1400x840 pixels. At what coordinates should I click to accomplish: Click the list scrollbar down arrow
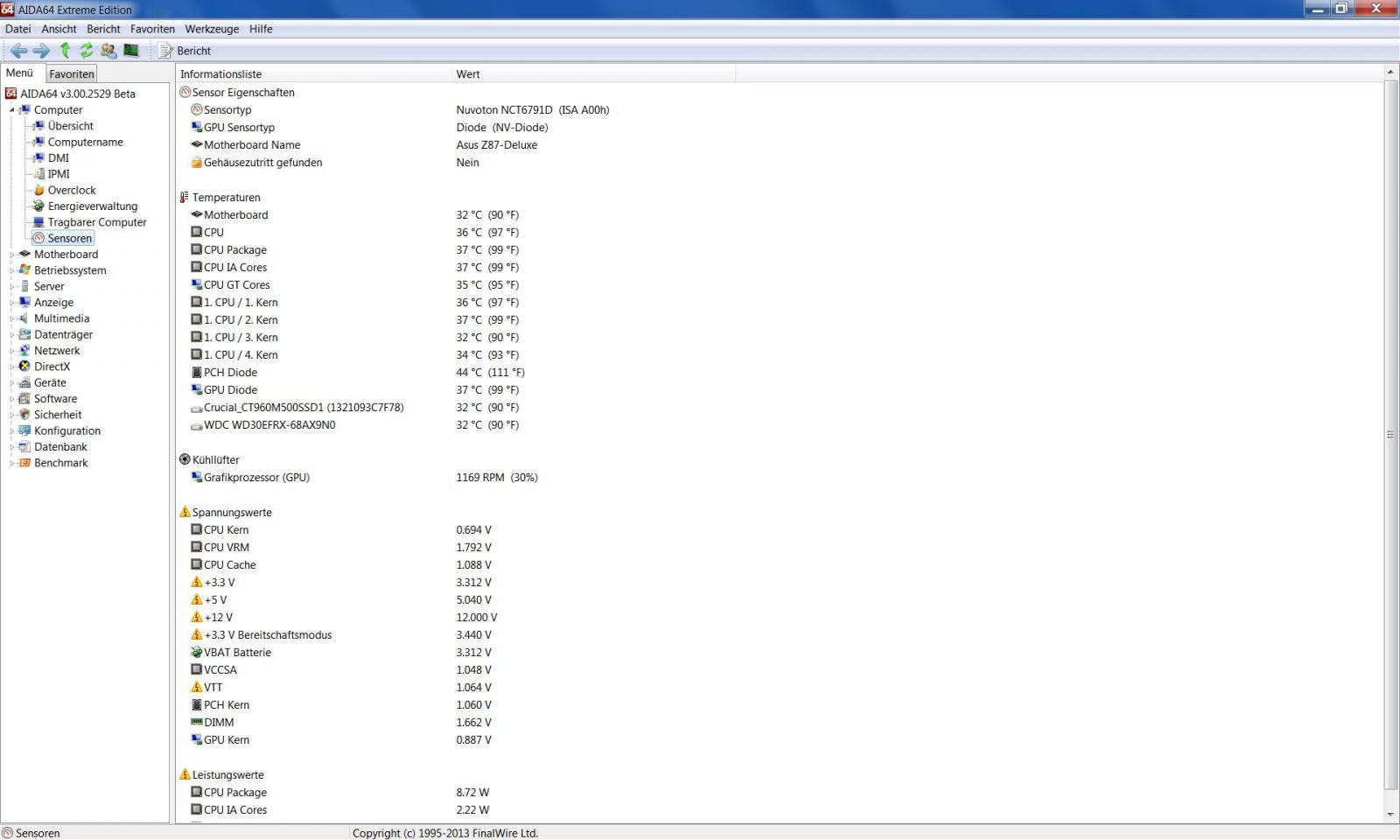point(1390,815)
